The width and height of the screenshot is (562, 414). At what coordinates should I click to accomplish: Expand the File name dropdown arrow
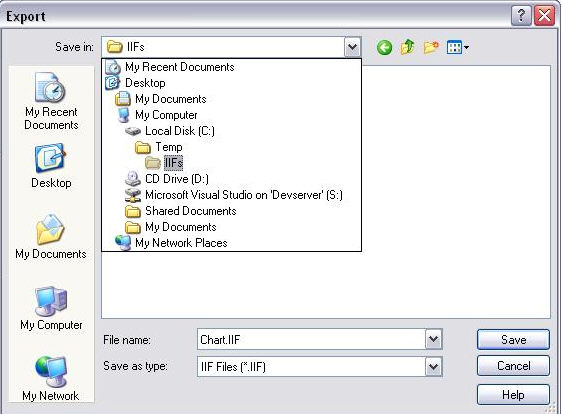point(433,339)
